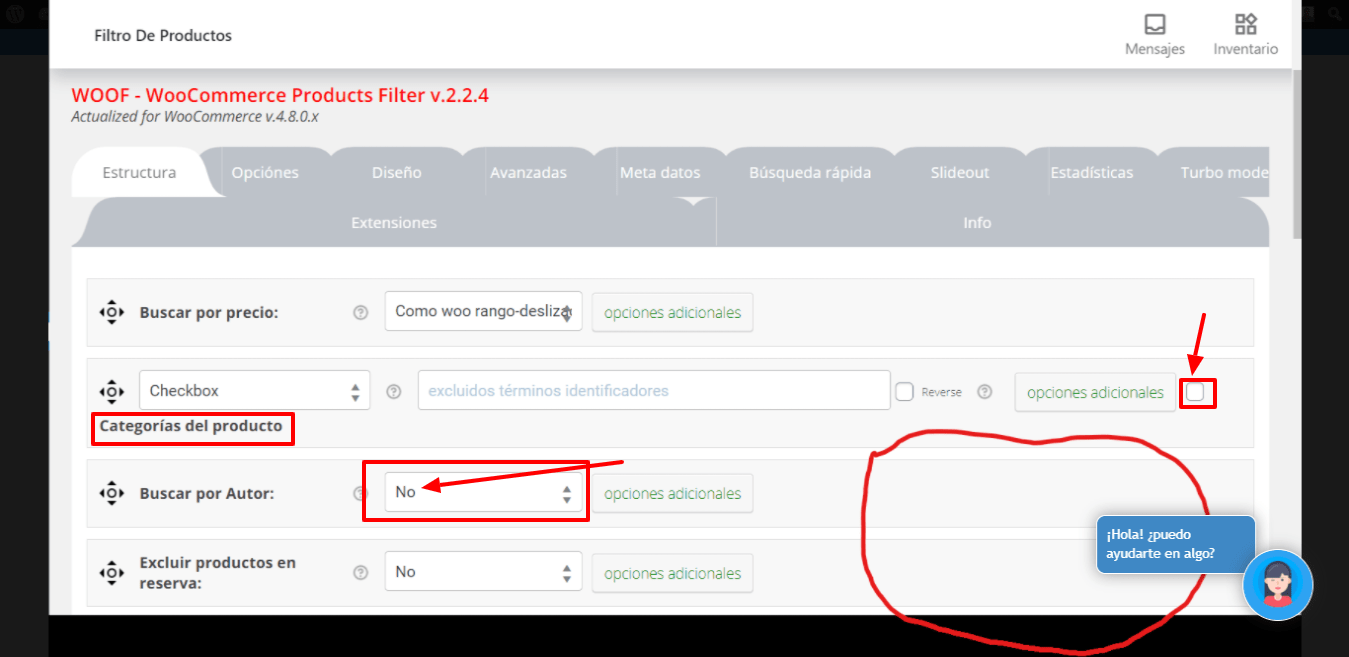The image size is (1349, 657).
Task: Switch to the Info tab
Action: 977,222
